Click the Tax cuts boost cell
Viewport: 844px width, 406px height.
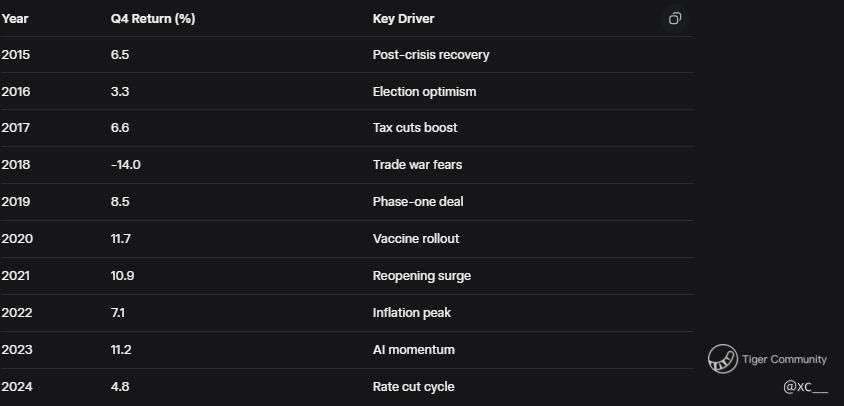(x=415, y=128)
